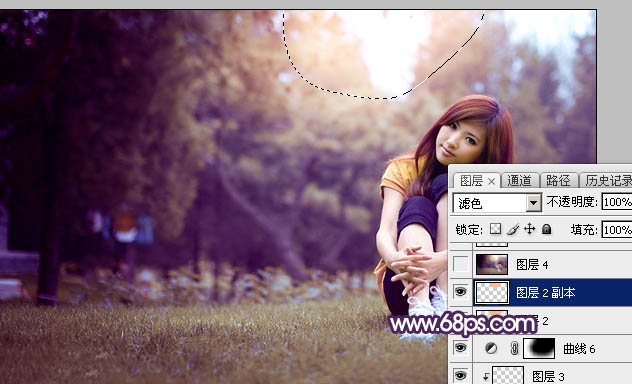Toggle visibility of the 图层 3 layer
Viewport: 632px width, 384px height.
(x=460, y=376)
